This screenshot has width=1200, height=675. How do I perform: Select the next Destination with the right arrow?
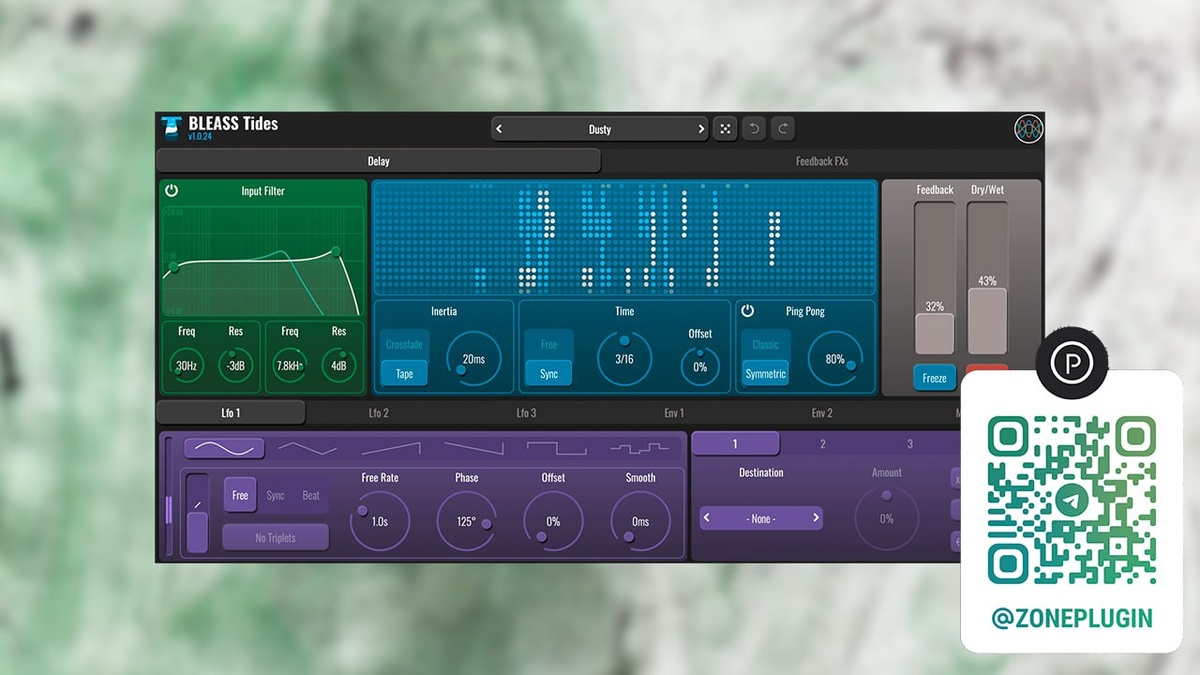tap(815, 518)
